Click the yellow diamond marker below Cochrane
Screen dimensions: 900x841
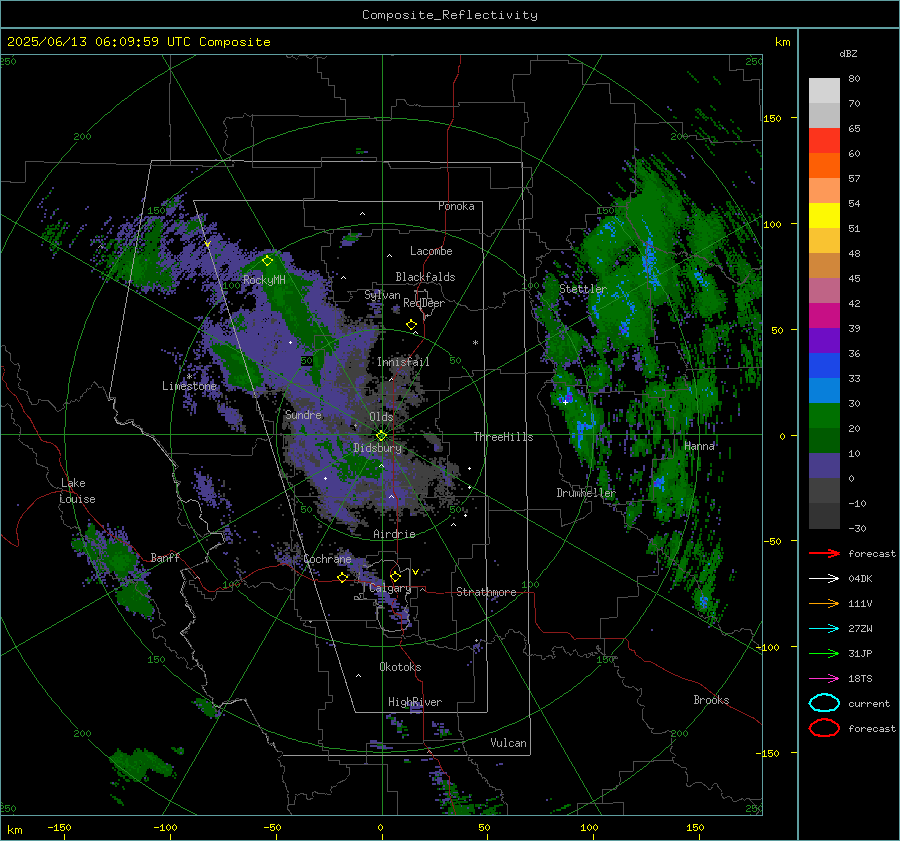coord(343,577)
